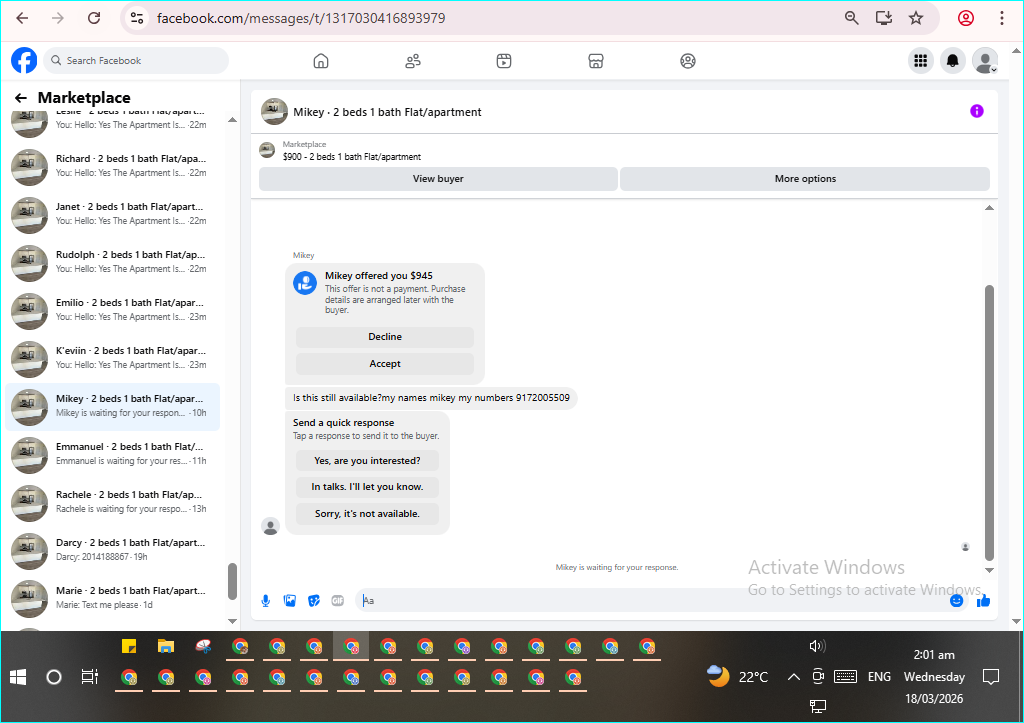Open the Chrome profile icon

[x=966, y=18]
